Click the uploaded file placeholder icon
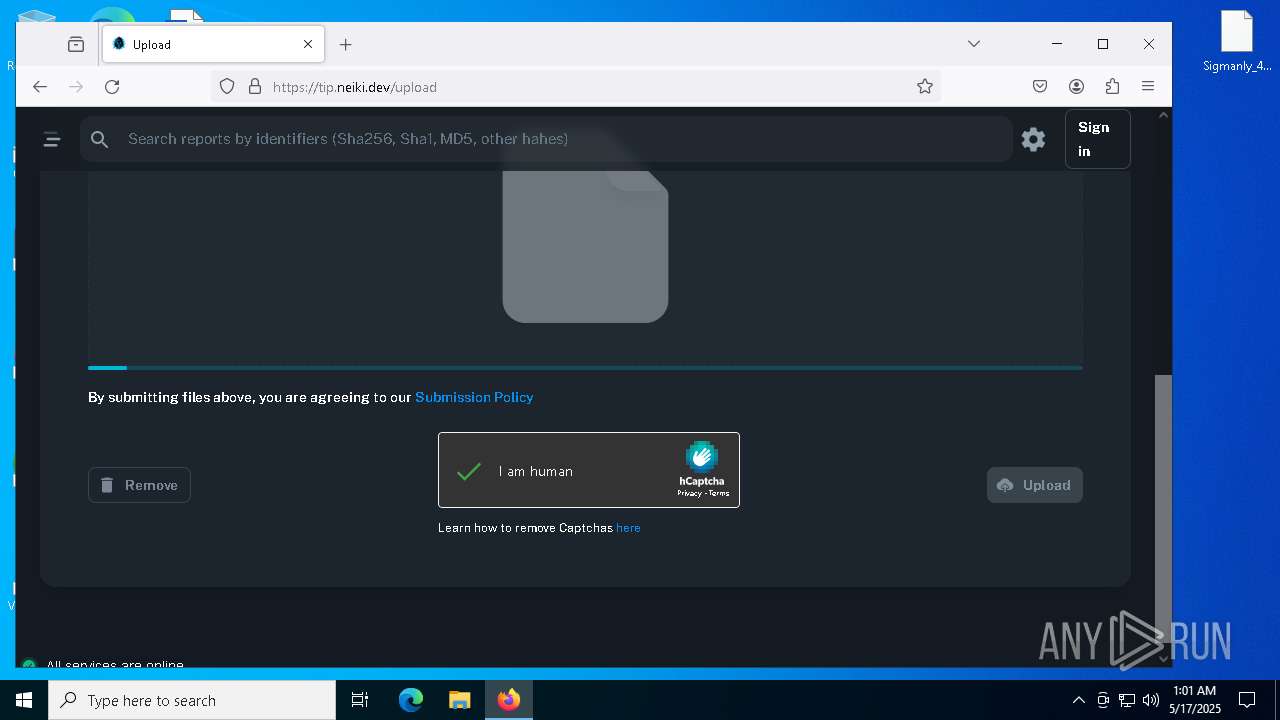This screenshot has width=1280, height=720. pyautogui.click(x=585, y=246)
